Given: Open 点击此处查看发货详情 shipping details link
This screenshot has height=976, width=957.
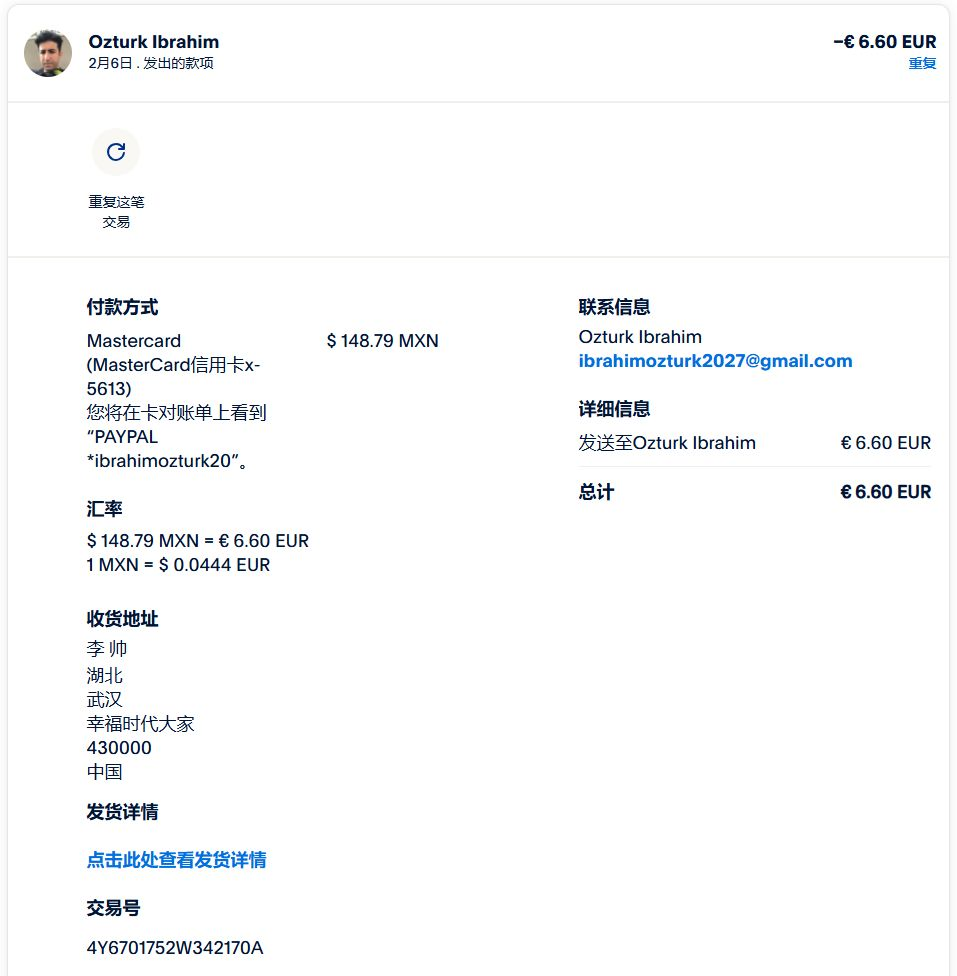Looking at the screenshot, I should coord(176,860).
